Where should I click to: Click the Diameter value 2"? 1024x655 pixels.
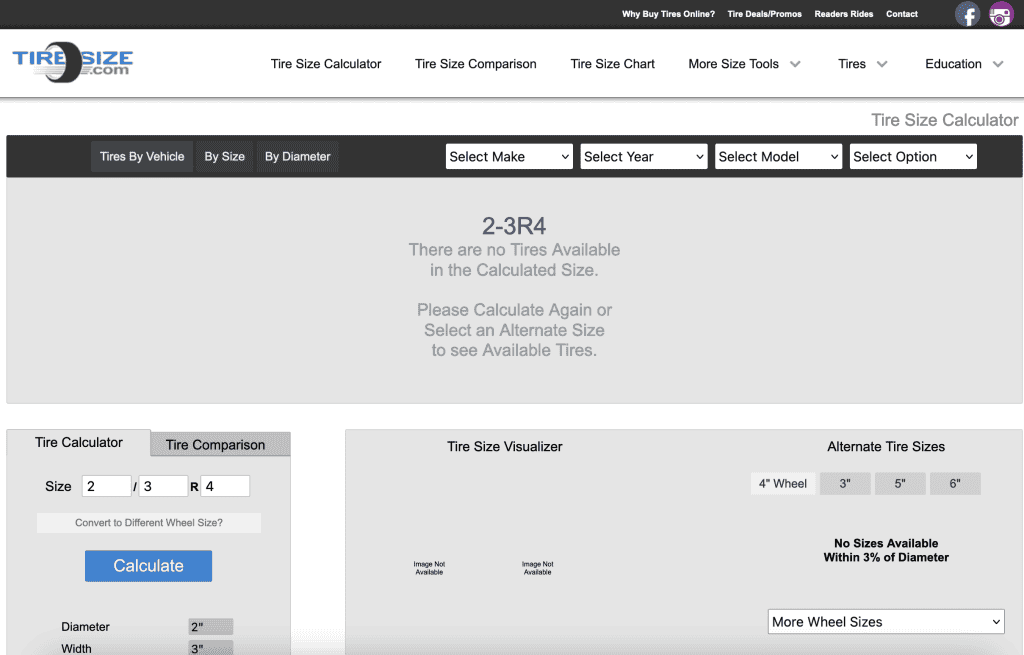pos(210,627)
